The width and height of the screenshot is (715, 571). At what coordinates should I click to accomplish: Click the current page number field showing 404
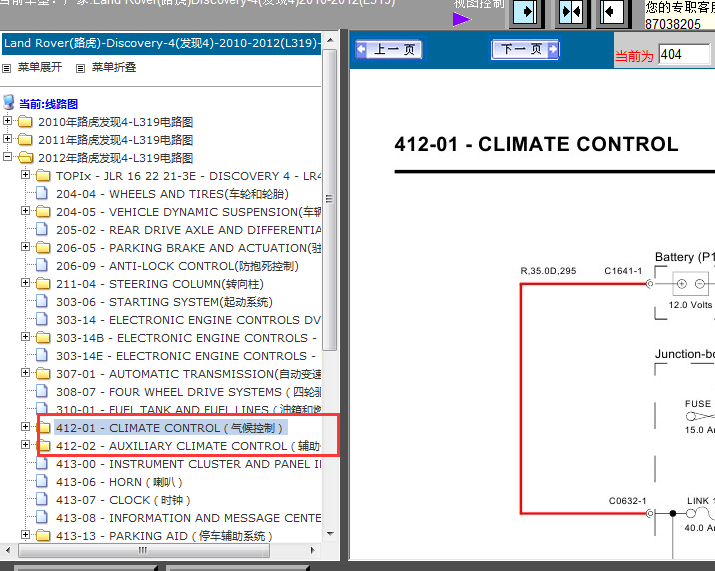click(684, 55)
